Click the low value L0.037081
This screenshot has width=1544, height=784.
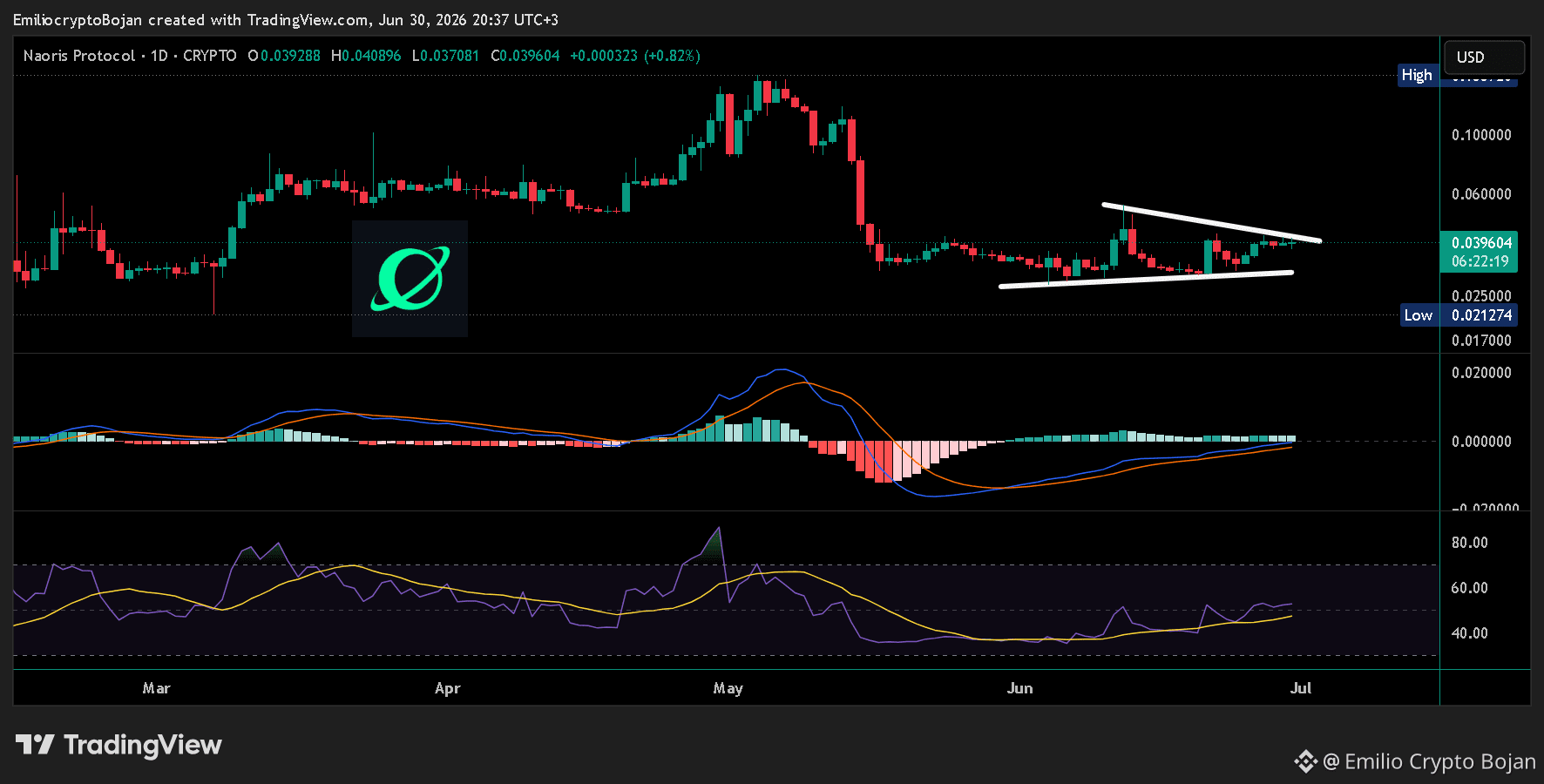click(x=445, y=56)
